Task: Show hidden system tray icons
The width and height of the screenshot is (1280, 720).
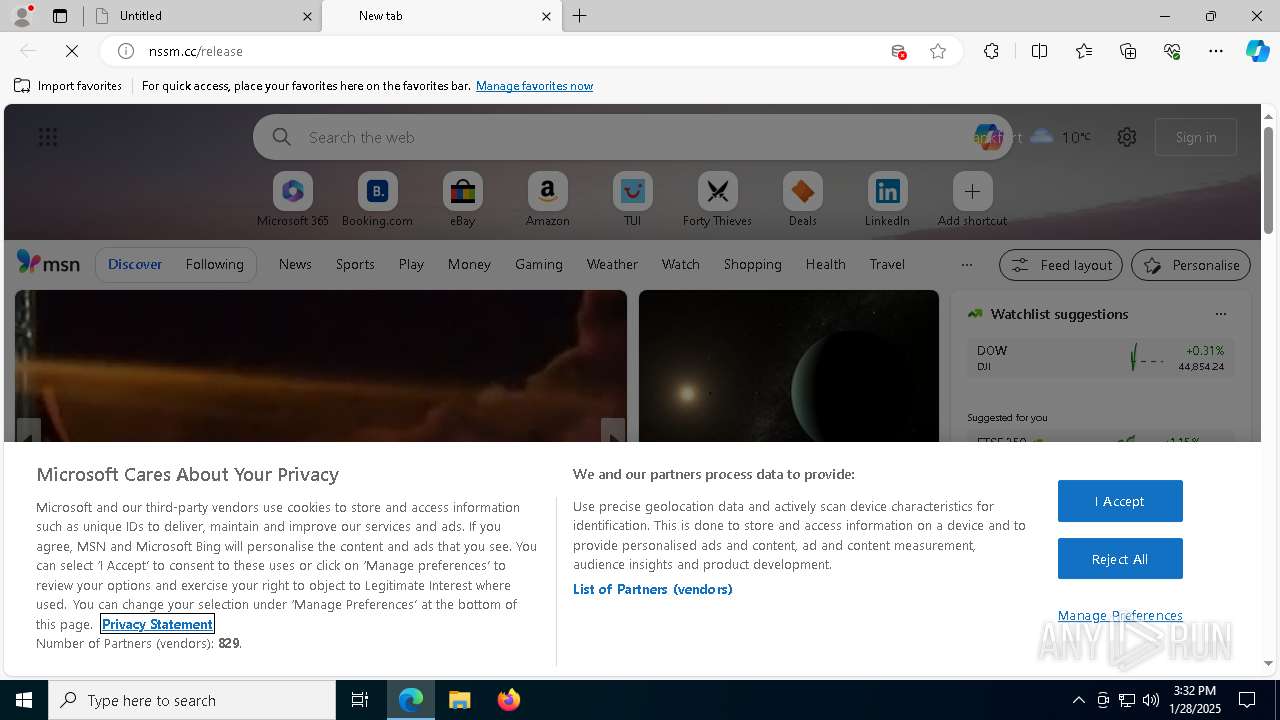Action: point(1078,700)
